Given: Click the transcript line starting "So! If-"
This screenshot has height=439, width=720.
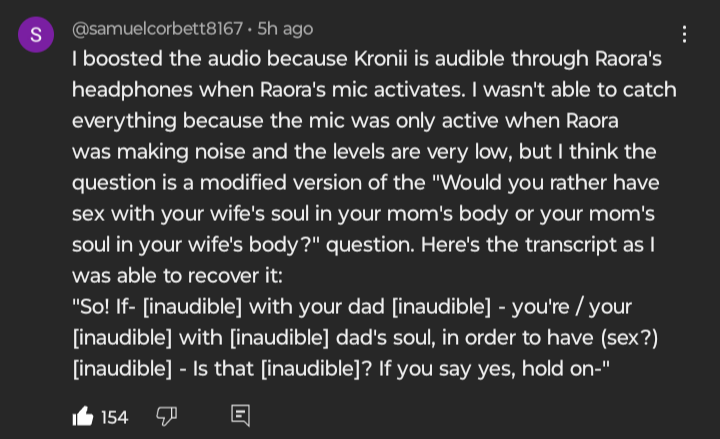Looking at the screenshot, I should (x=352, y=307).
